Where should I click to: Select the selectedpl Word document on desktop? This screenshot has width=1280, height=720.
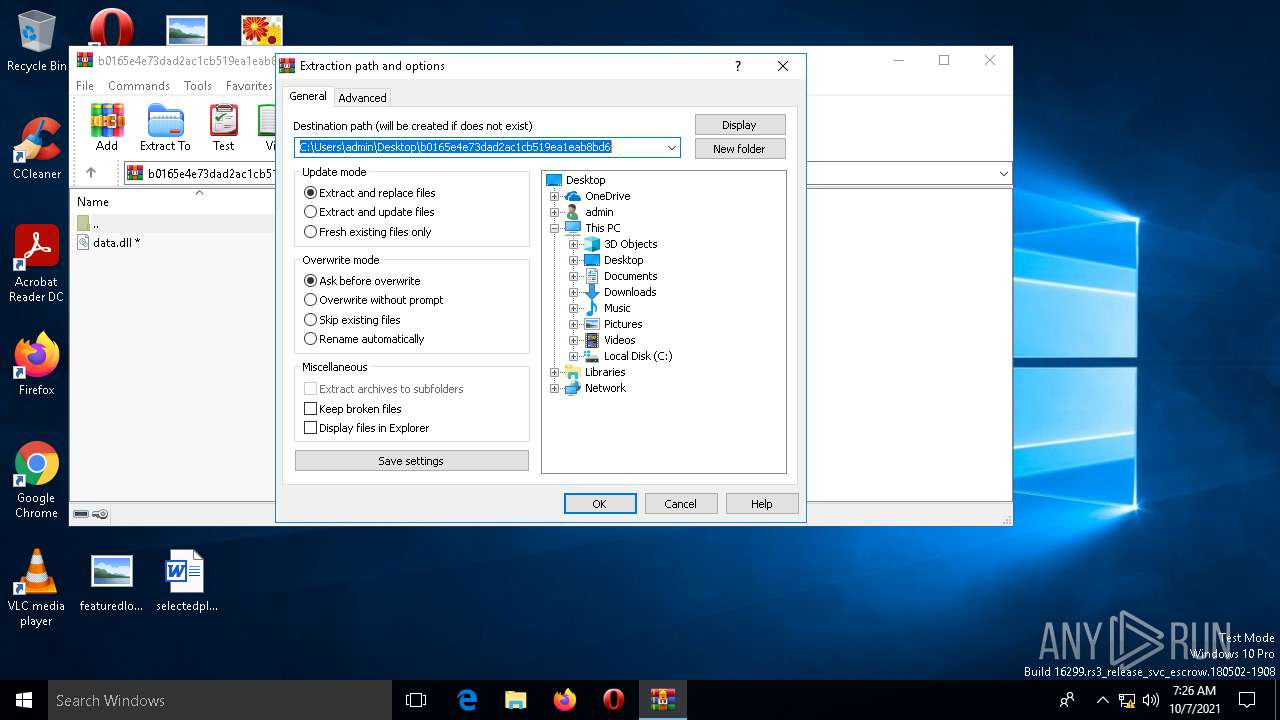(187, 582)
